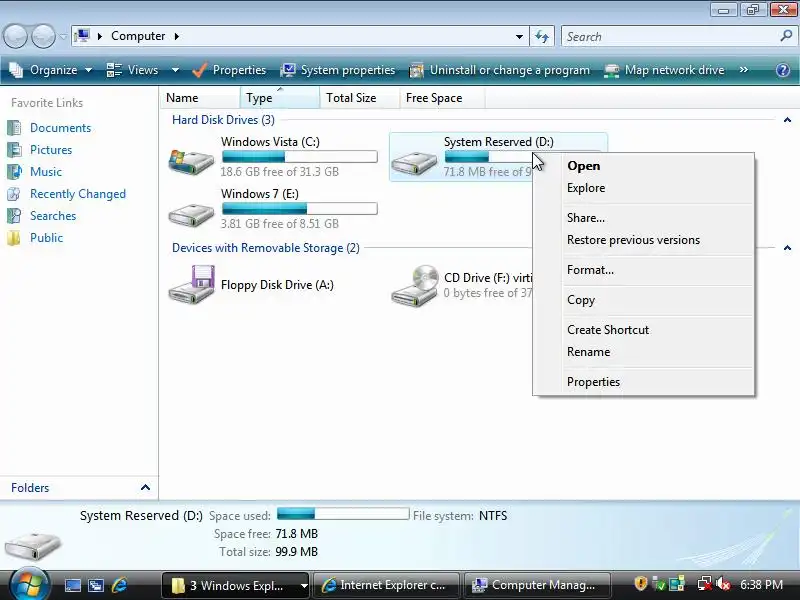Open Pictures in Favorite Links
Viewport: 800px width, 600px height.
[51, 149]
